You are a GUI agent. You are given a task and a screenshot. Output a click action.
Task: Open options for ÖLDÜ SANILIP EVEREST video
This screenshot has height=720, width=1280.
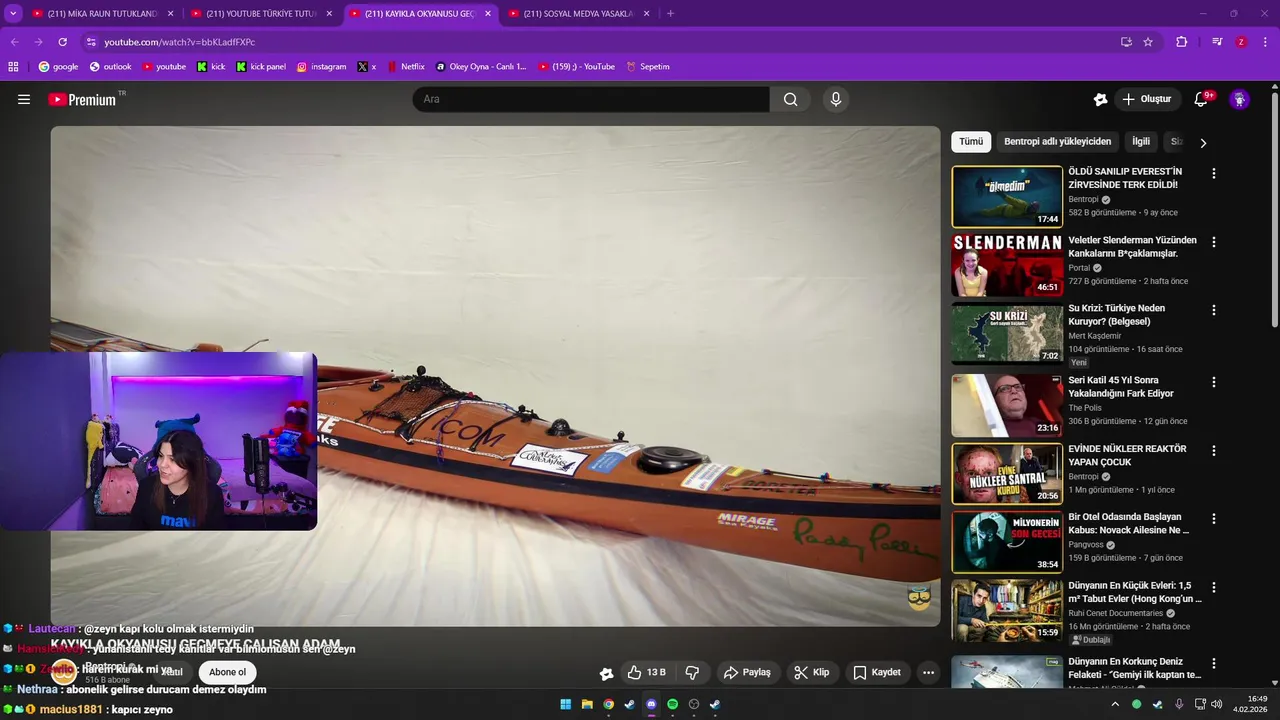click(x=1214, y=173)
